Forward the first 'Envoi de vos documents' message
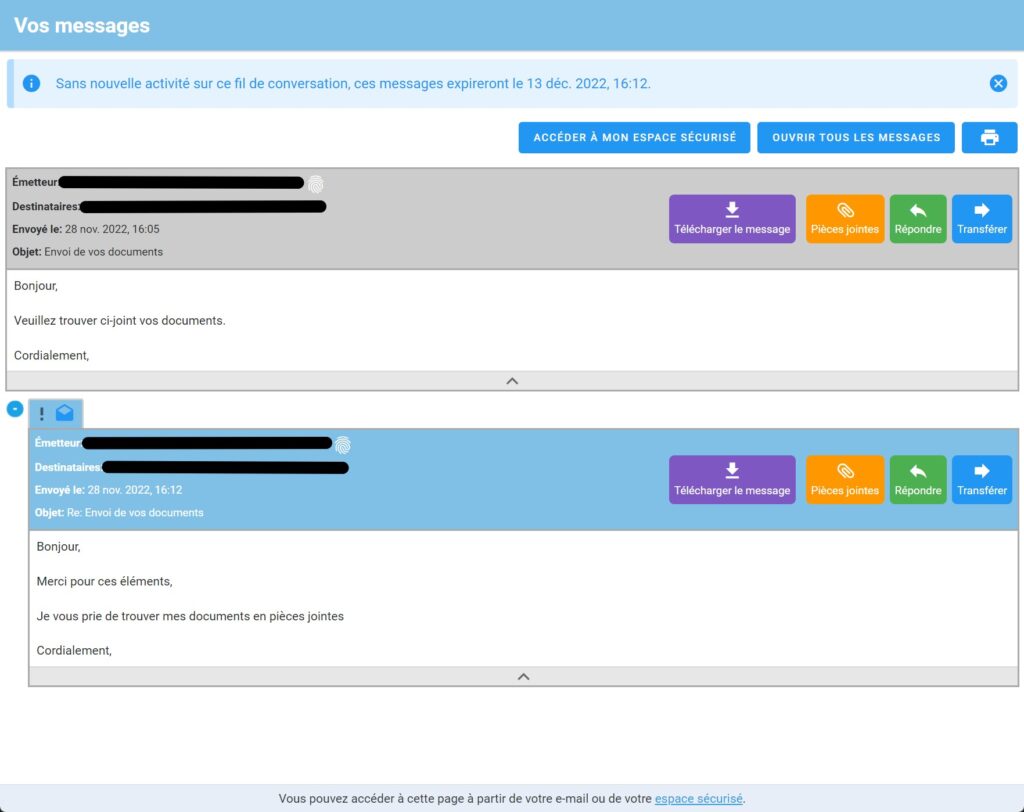The height and width of the screenshot is (812, 1024). pyautogui.click(x=981, y=219)
